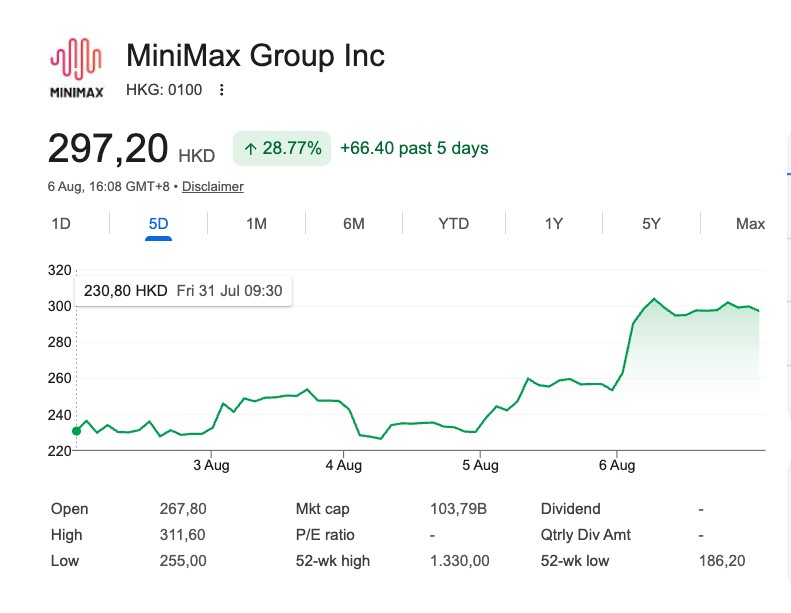View the 5Y chart range
This screenshot has width=791, height=613.
tap(651, 224)
